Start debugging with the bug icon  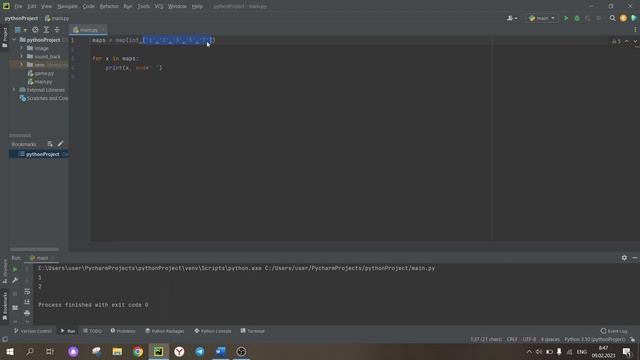tap(577, 18)
